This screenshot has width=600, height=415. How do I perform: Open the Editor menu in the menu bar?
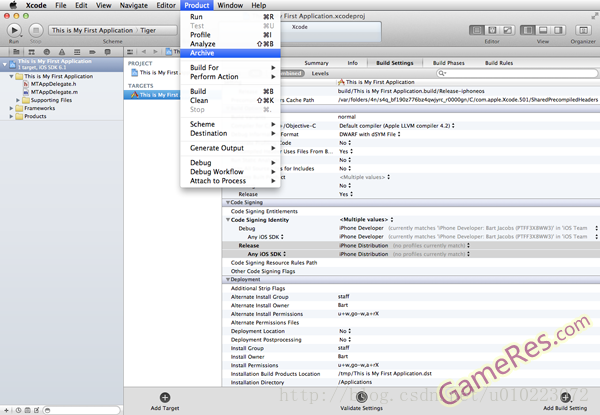tap(166, 5)
